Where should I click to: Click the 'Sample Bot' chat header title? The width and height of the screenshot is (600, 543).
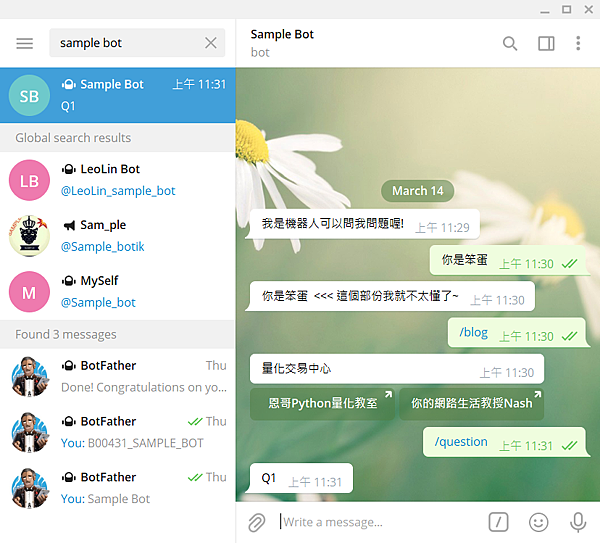282,34
